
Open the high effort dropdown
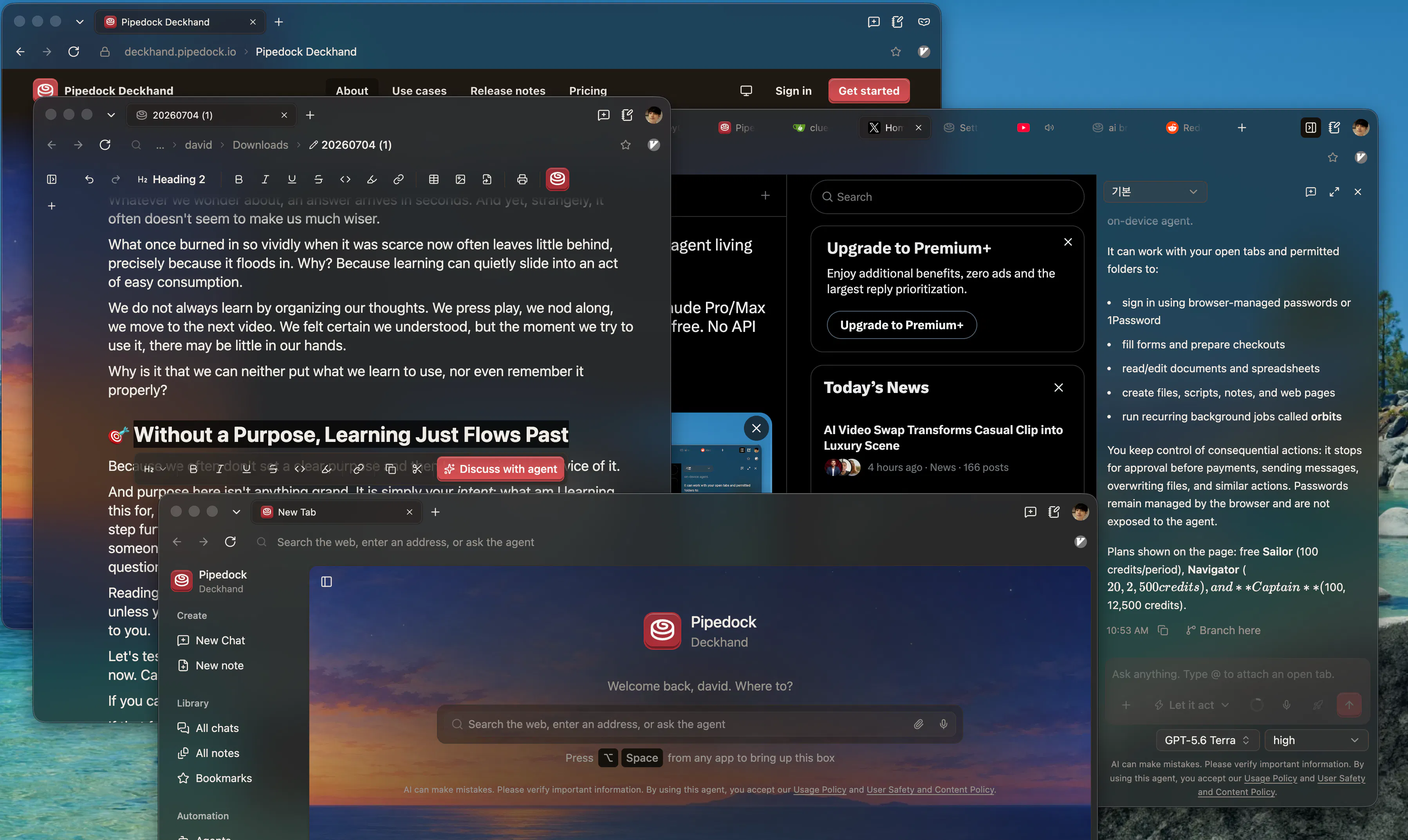[1316, 740]
